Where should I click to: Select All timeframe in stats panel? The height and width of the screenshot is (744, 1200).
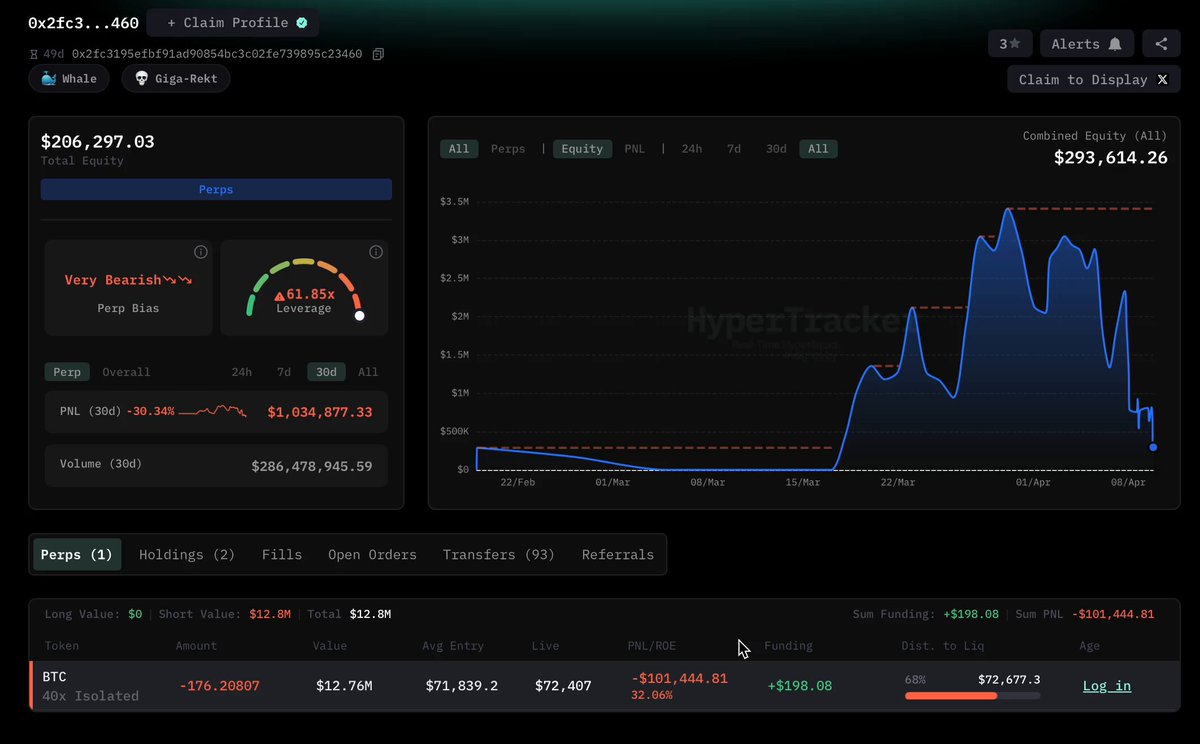(x=368, y=372)
